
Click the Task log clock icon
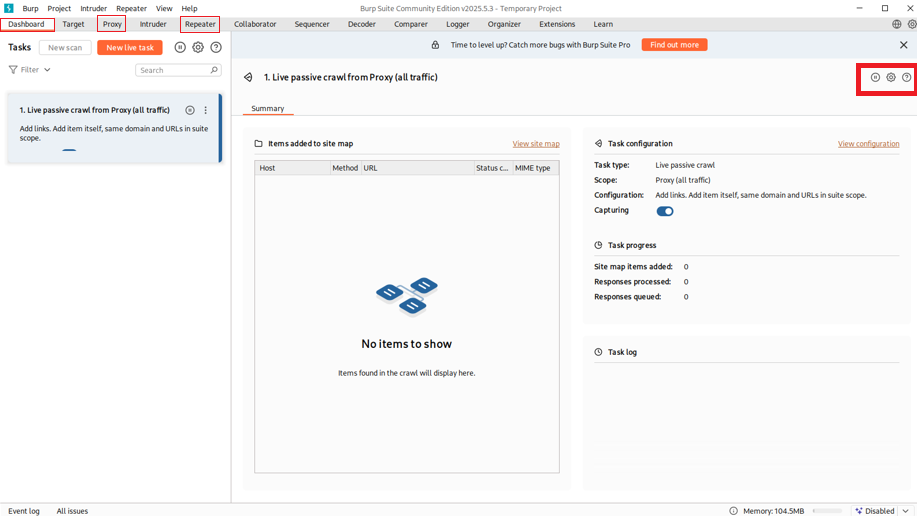coord(598,352)
